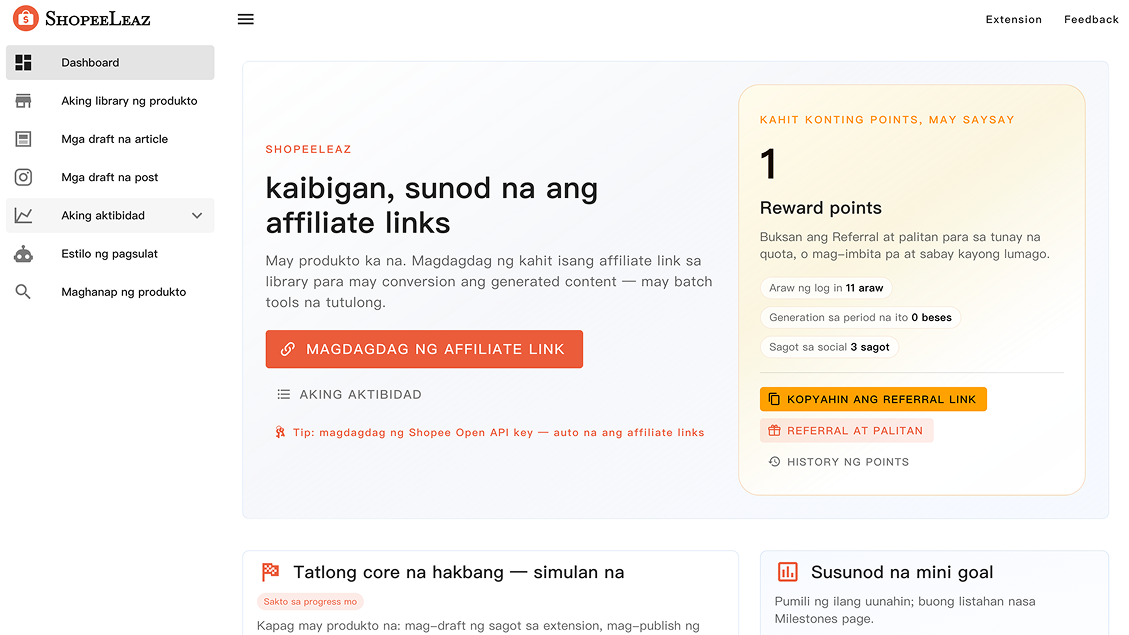Click the Aking Aktibidad list button
The width and height of the screenshot is (1129, 635).
tap(349, 395)
